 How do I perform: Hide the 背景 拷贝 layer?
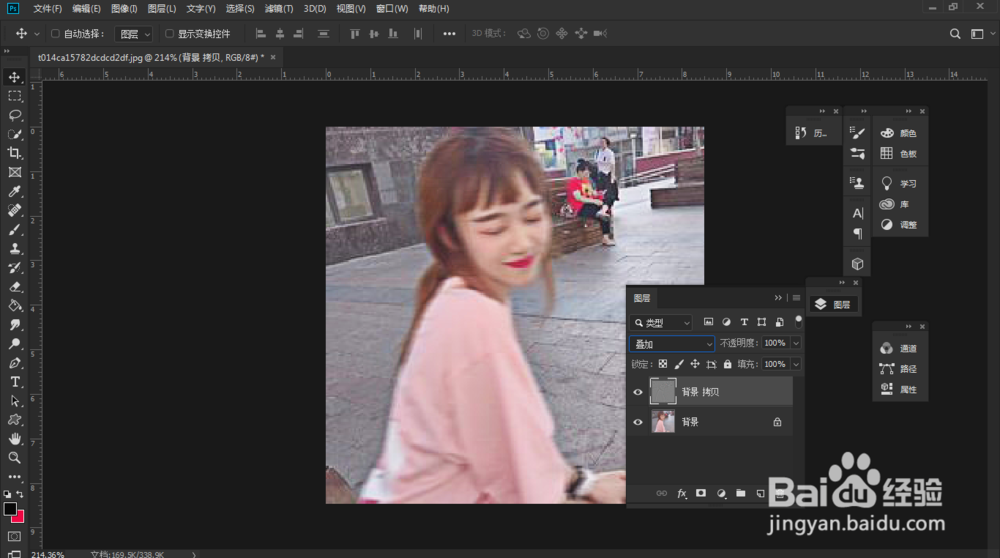pos(638,392)
